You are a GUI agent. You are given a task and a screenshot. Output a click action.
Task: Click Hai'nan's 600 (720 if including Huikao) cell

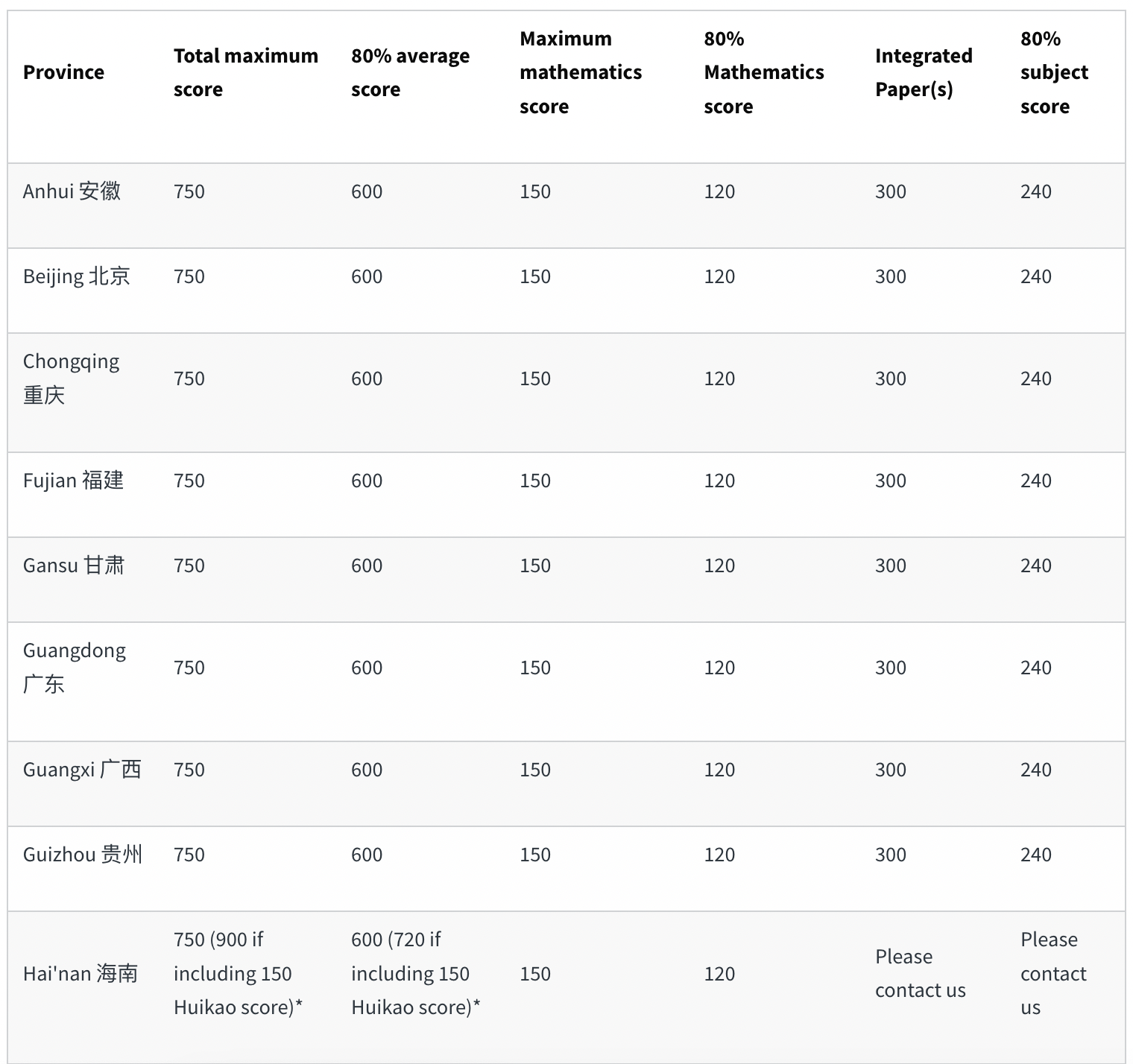coord(415,974)
